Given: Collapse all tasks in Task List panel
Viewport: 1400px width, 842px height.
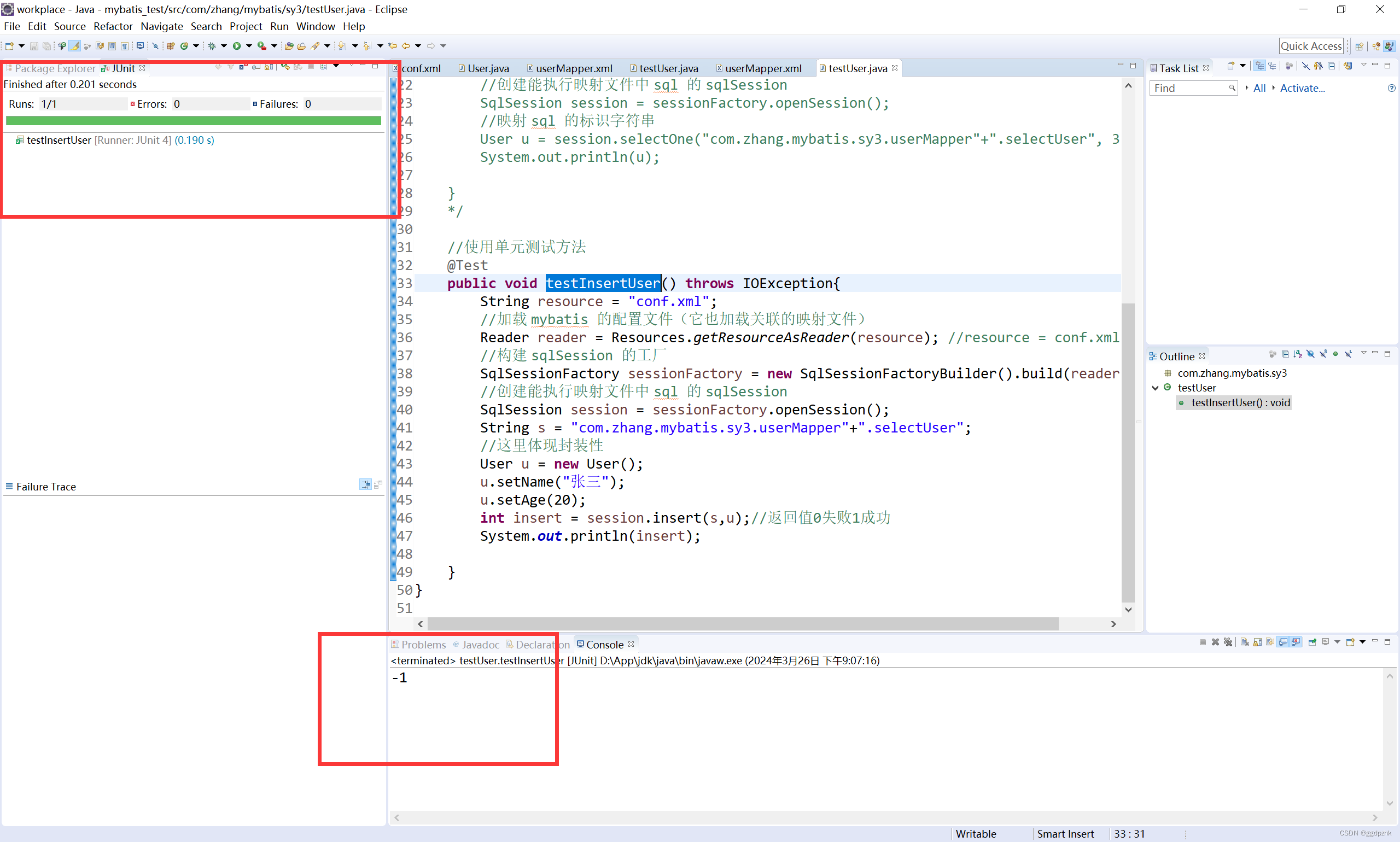Looking at the screenshot, I should (1331, 66).
